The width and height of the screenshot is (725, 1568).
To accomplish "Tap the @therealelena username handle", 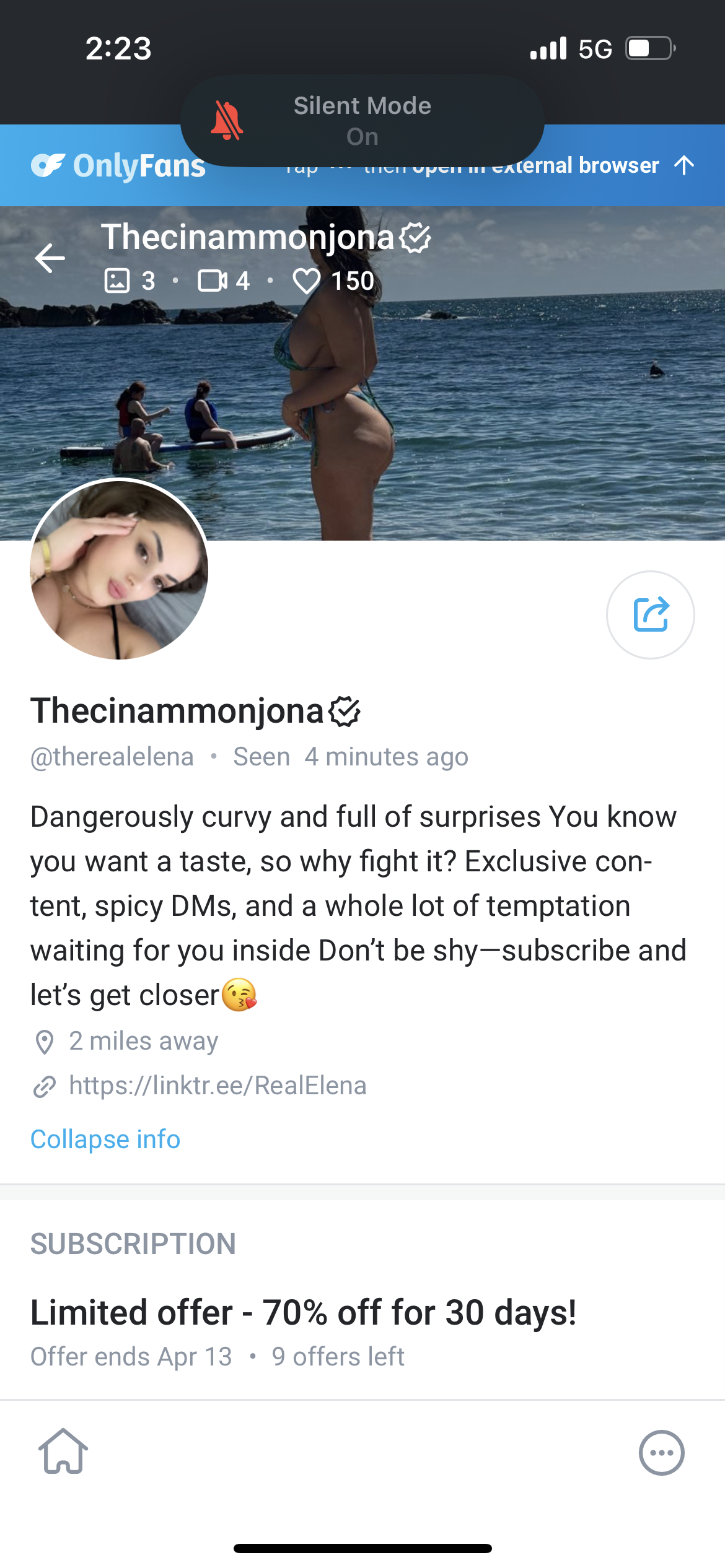I will [x=112, y=757].
